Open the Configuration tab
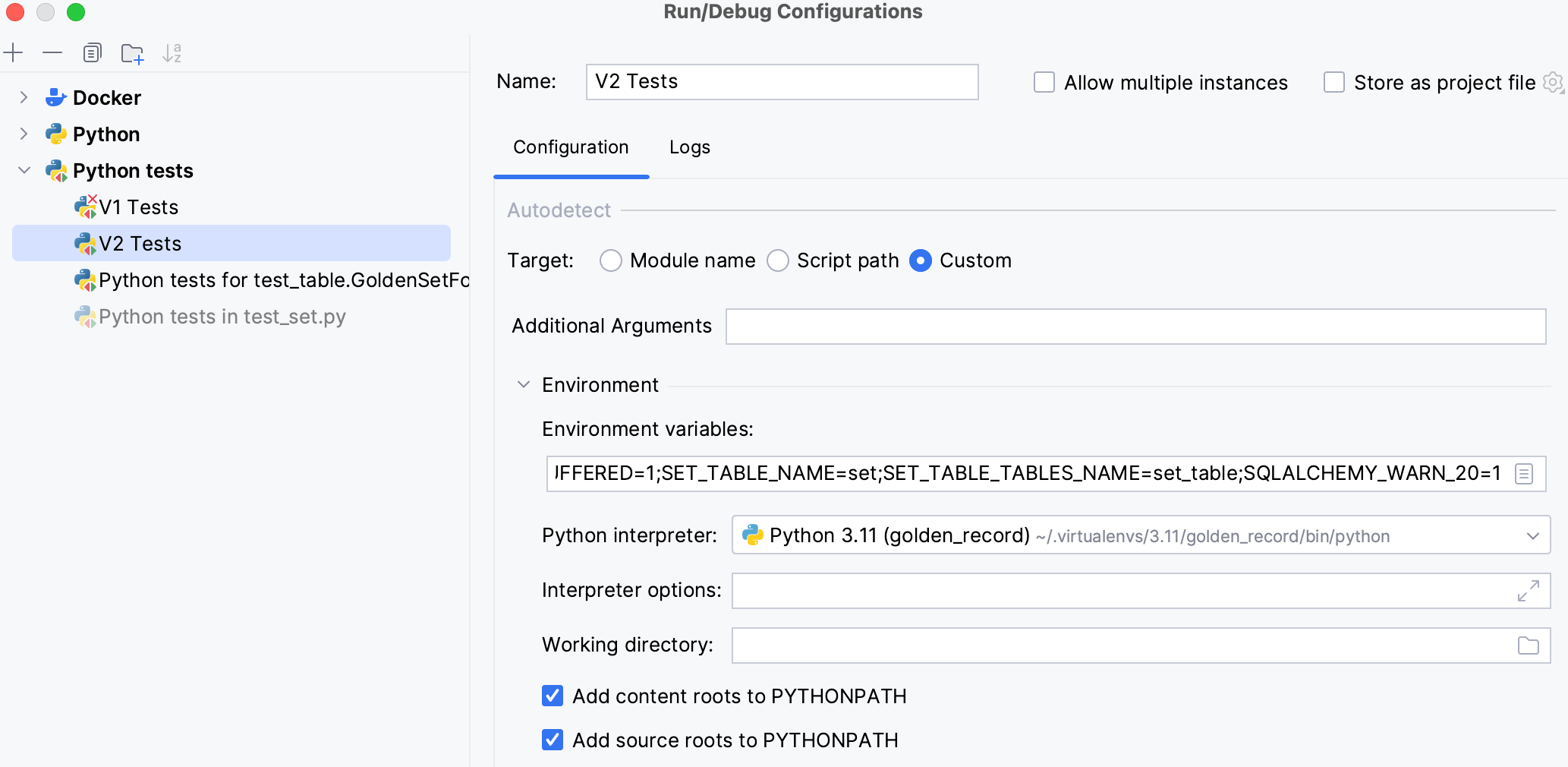Image resolution: width=1568 pixels, height=767 pixels. click(x=571, y=147)
